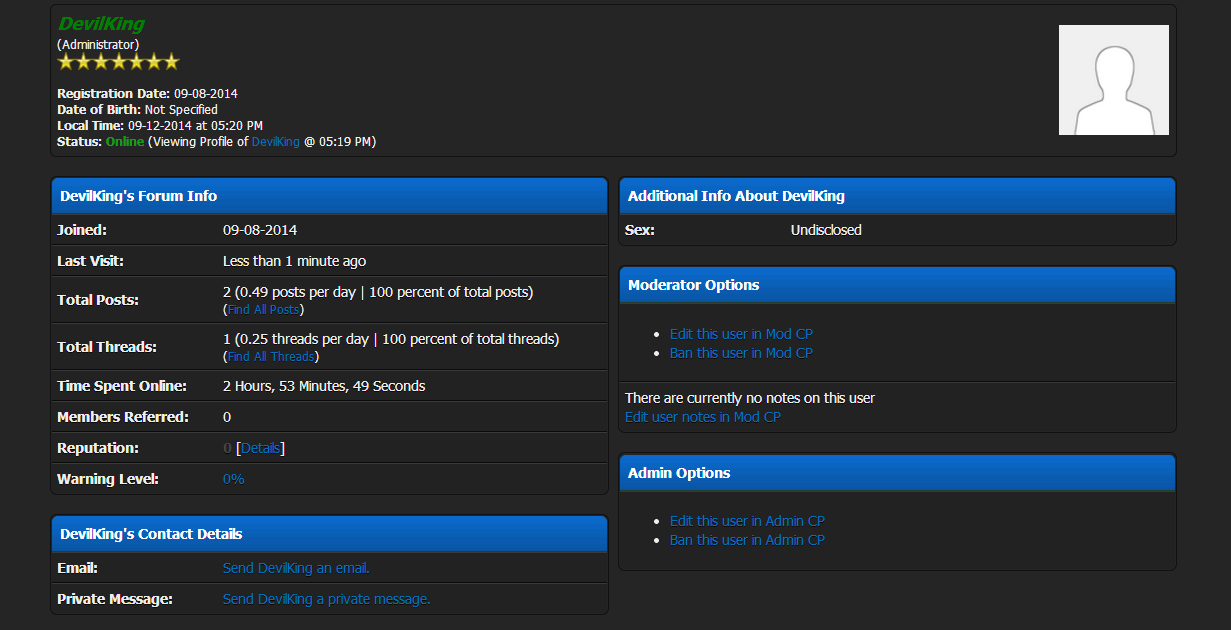Screen dimensions: 1231x630
Task: Open the Find All Threads link
Action: 270,357
